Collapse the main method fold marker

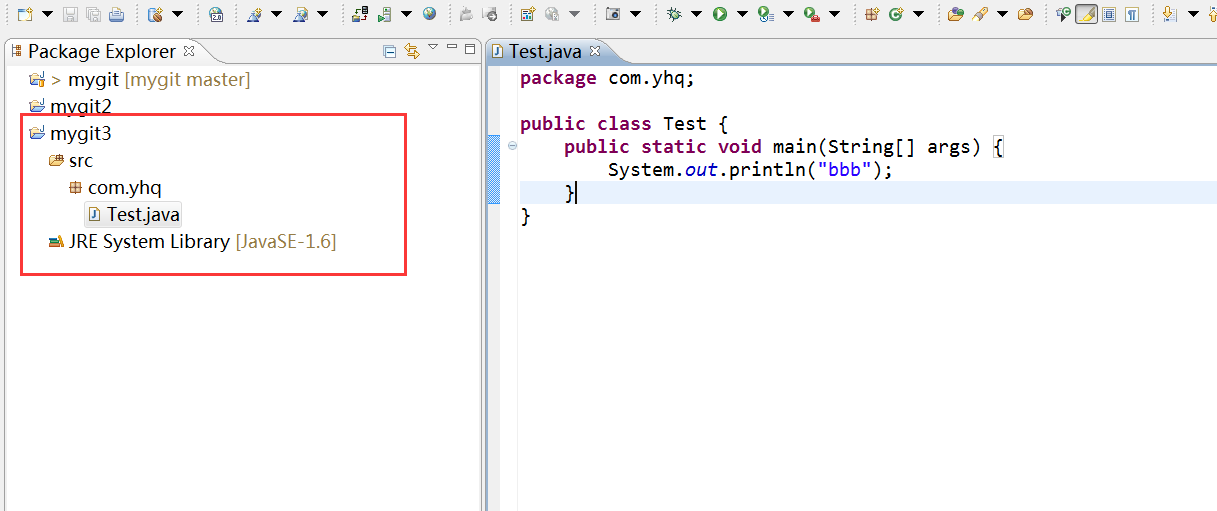(x=512, y=146)
